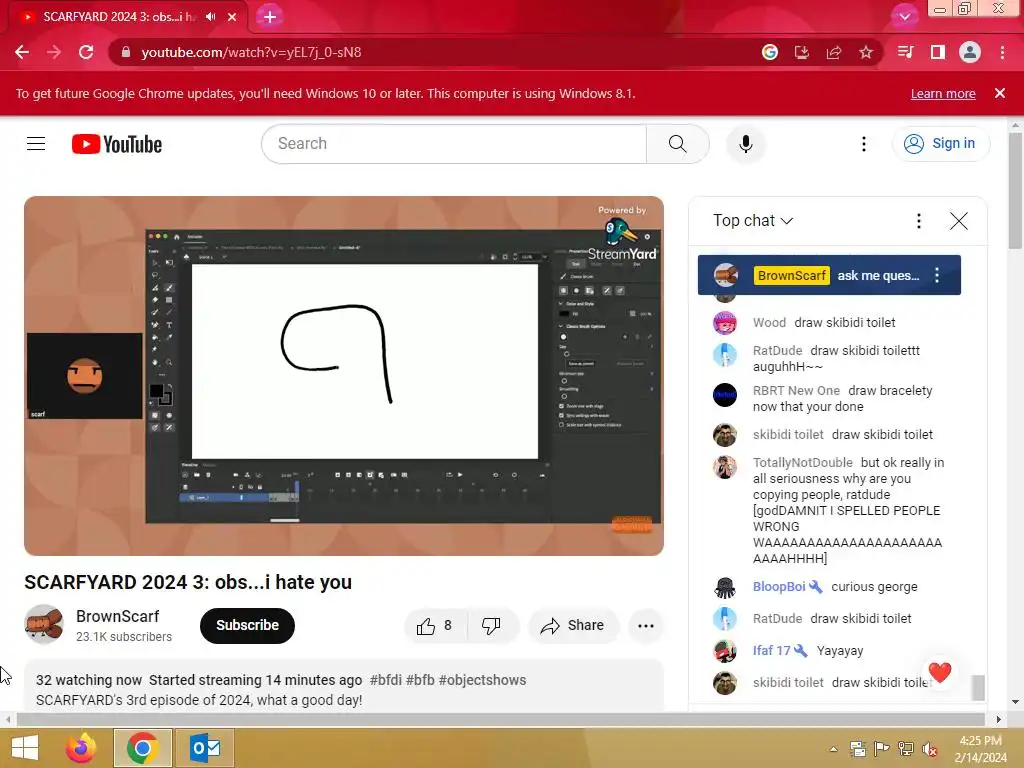Open the Chrome profile avatar

point(970,52)
